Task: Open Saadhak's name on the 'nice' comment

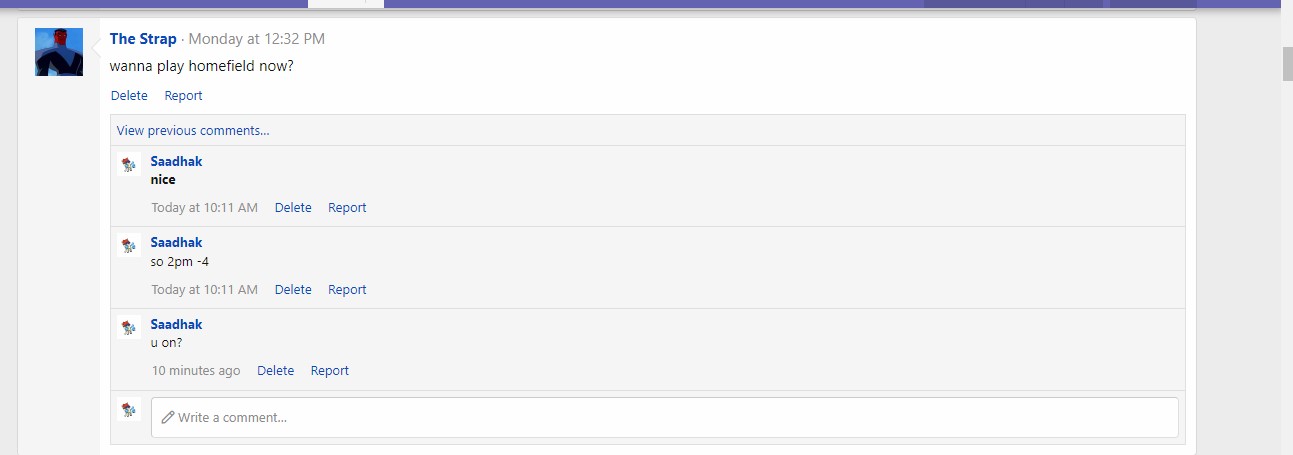Action: click(x=176, y=161)
